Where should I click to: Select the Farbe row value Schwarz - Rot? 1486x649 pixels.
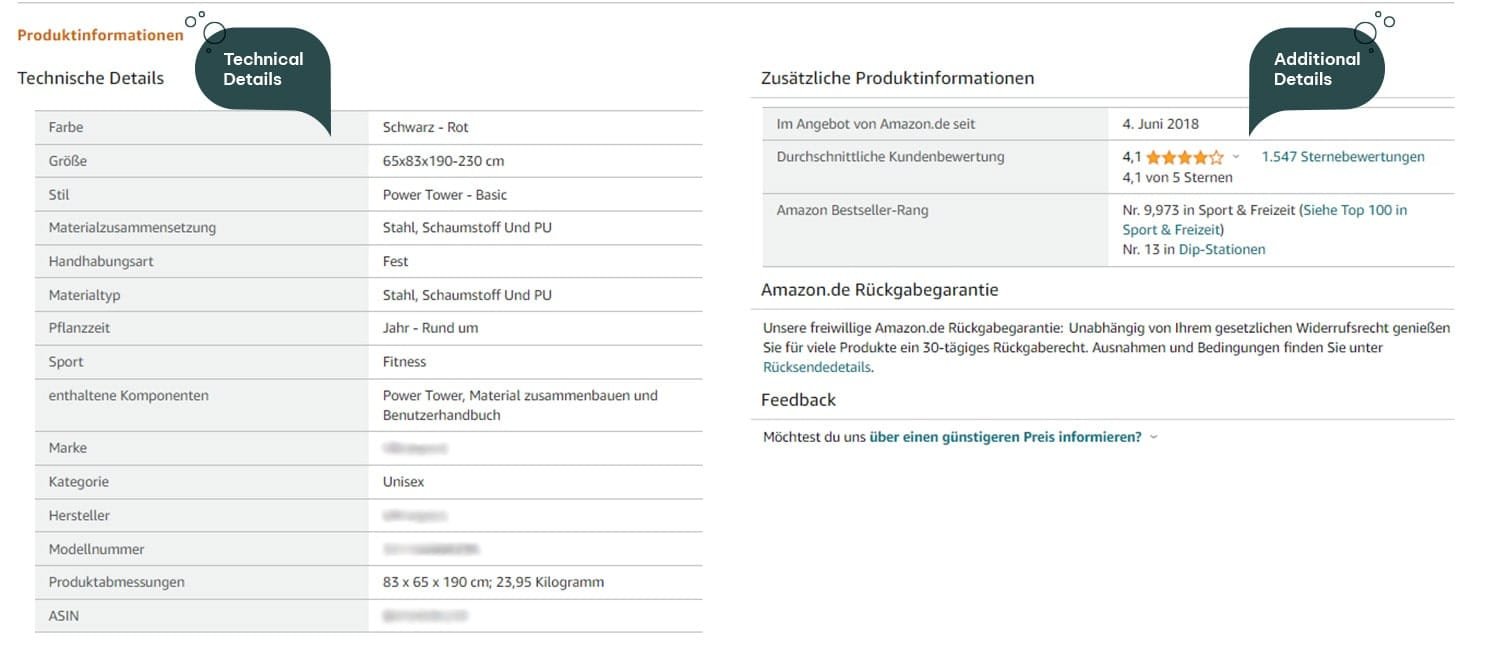pyautogui.click(x=425, y=127)
